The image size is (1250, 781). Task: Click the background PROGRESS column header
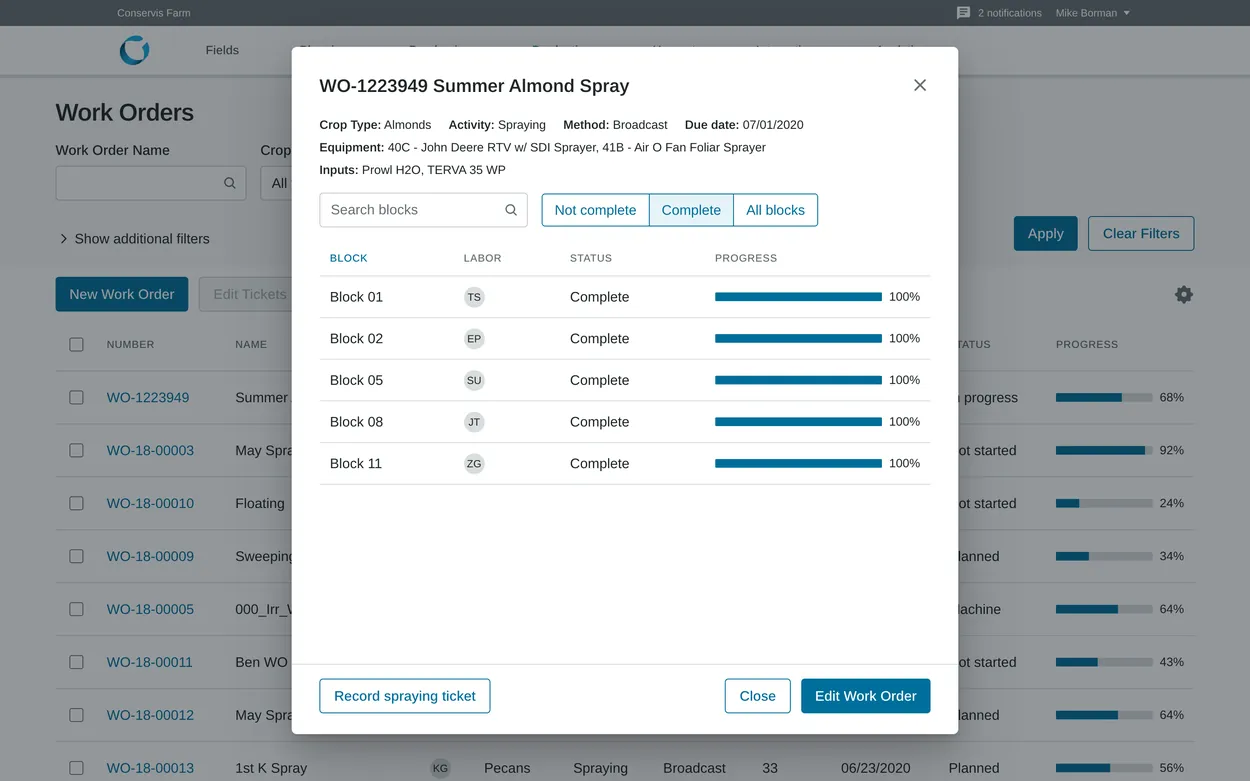click(x=1087, y=344)
